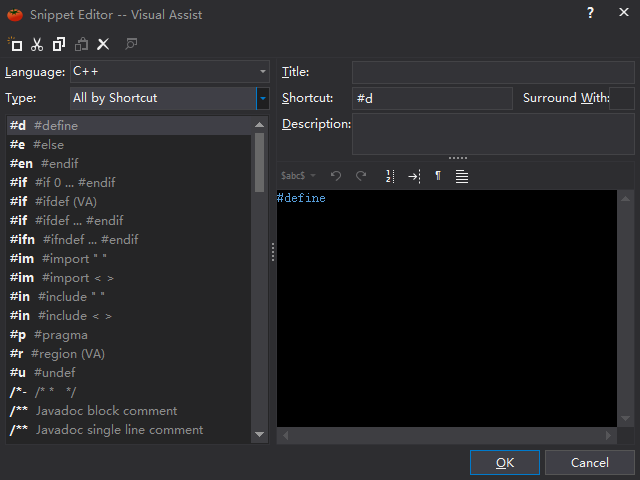640x480 pixels.
Task: Click the Delete snippet X icon
Action: [103, 44]
